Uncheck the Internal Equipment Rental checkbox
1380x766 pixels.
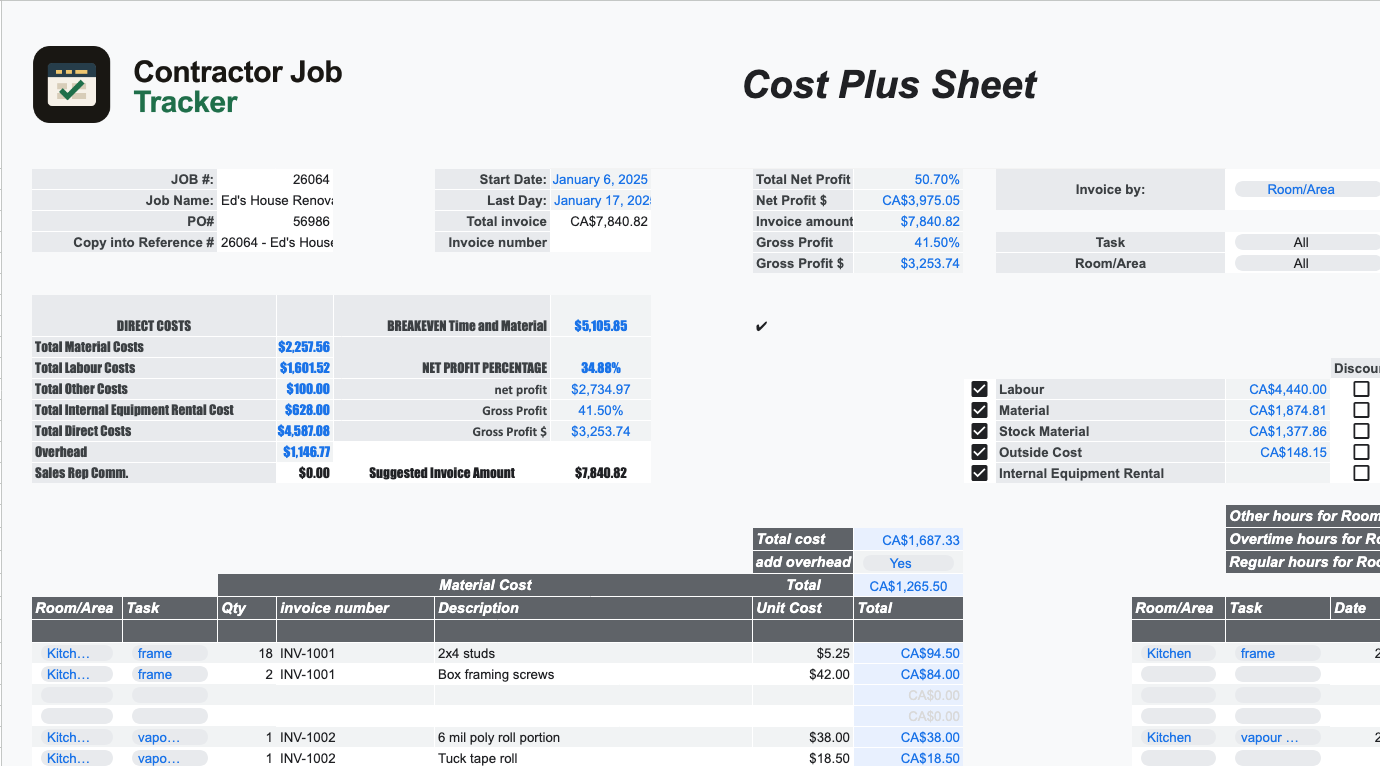tap(979, 473)
